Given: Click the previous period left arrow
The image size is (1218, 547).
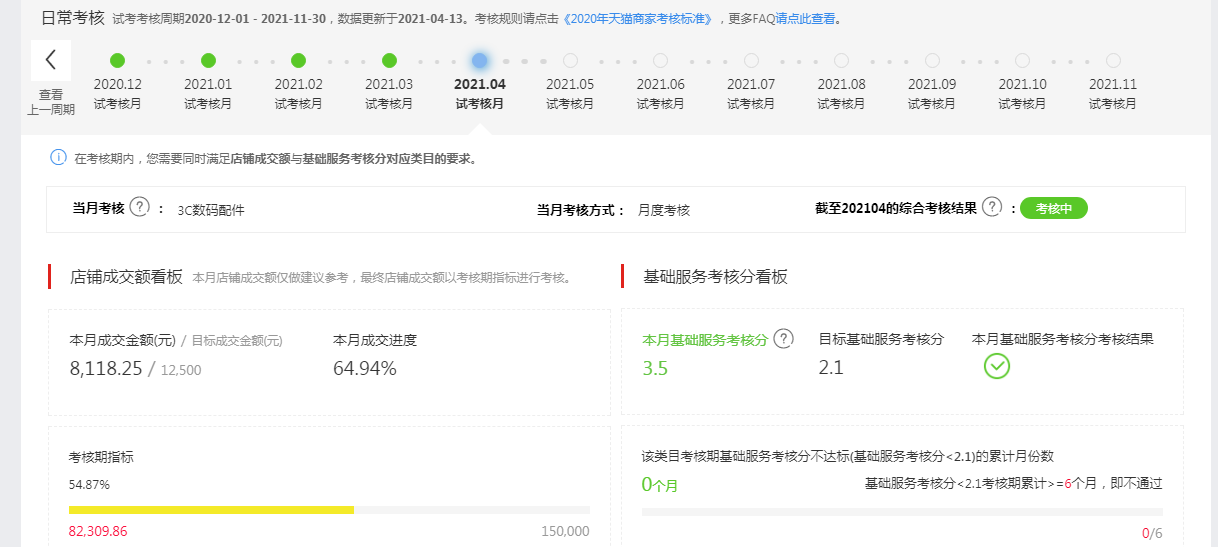Looking at the screenshot, I should pyautogui.click(x=51, y=60).
